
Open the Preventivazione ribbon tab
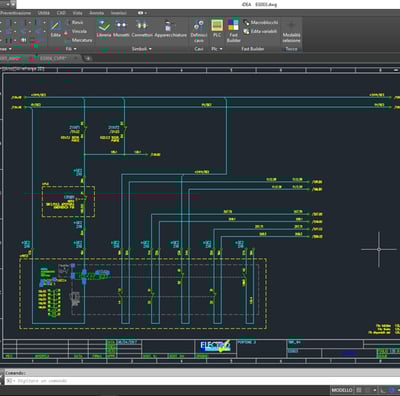click(15, 13)
